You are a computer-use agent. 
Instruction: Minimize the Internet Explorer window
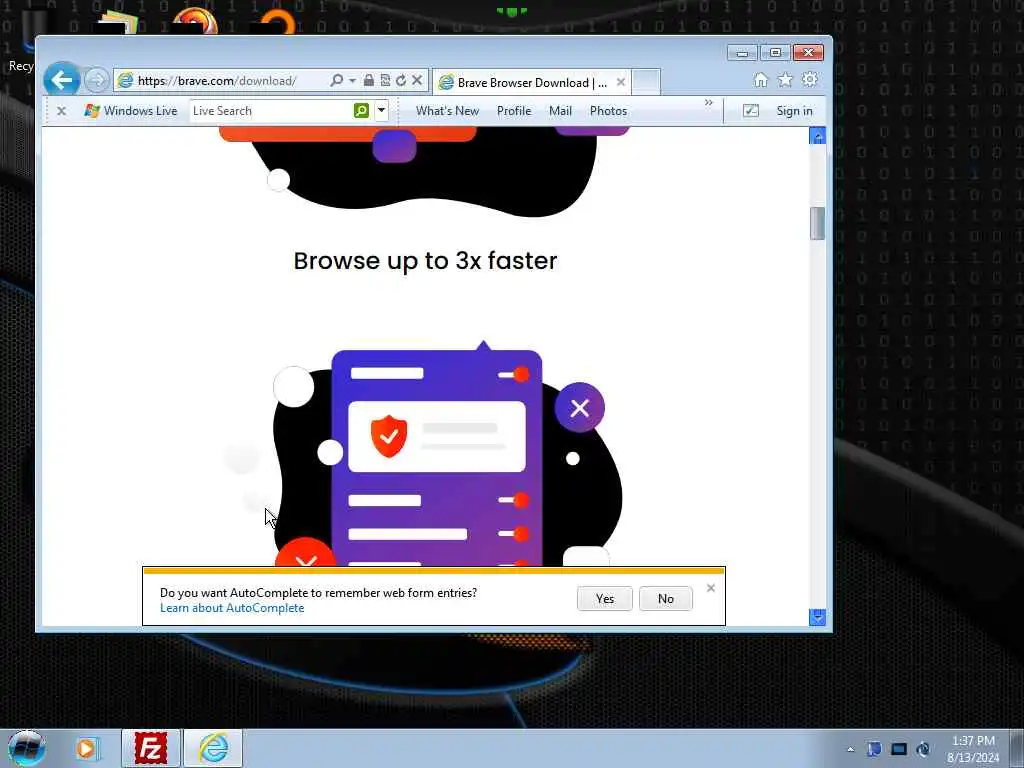point(742,53)
